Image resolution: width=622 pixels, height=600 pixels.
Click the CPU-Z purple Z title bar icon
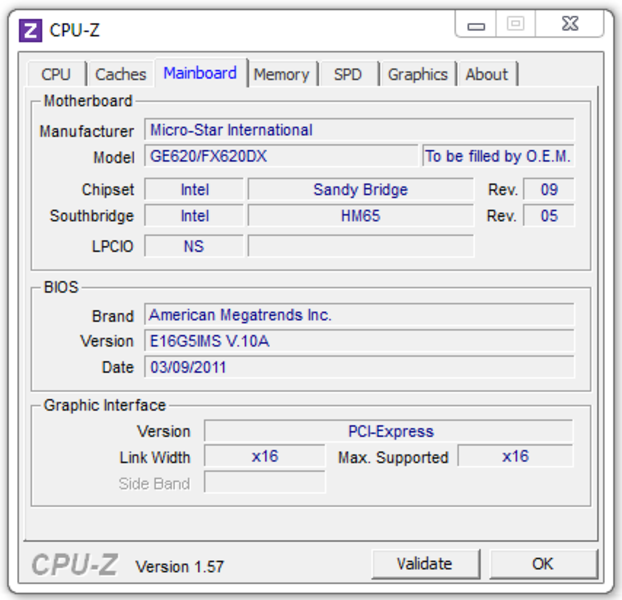pos(30,30)
